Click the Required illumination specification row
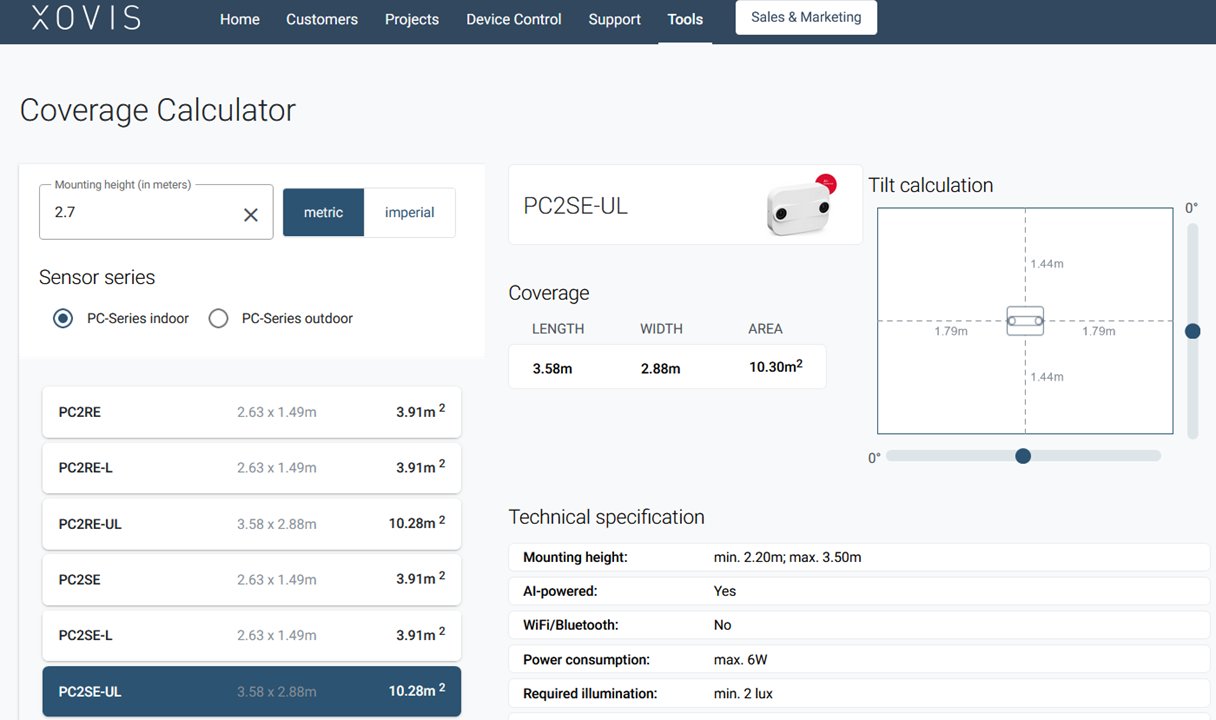This screenshot has width=1216, height=720. pyautogui.click(x=859, y=694)
